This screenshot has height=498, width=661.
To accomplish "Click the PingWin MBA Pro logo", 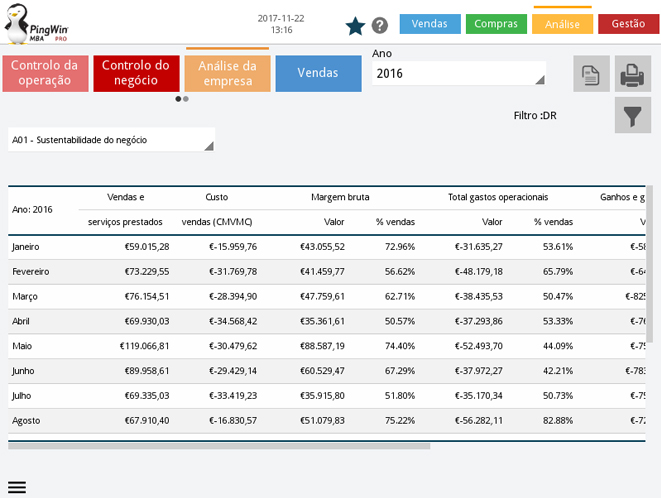I will tap(35, 24).
